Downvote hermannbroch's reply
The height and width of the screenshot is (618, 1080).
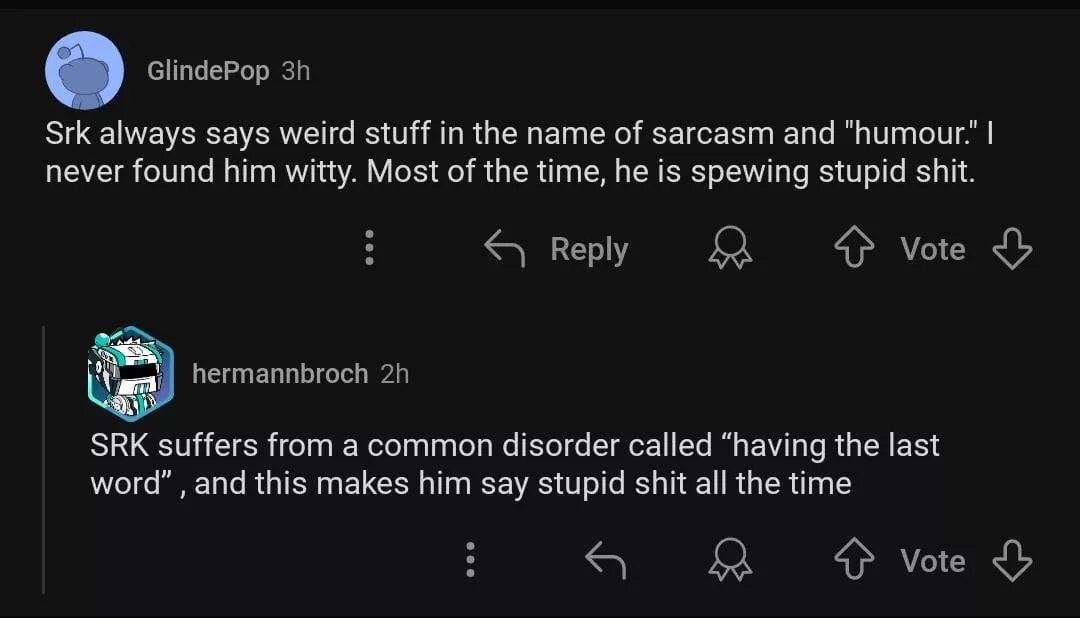click(x=1011, y=561)
